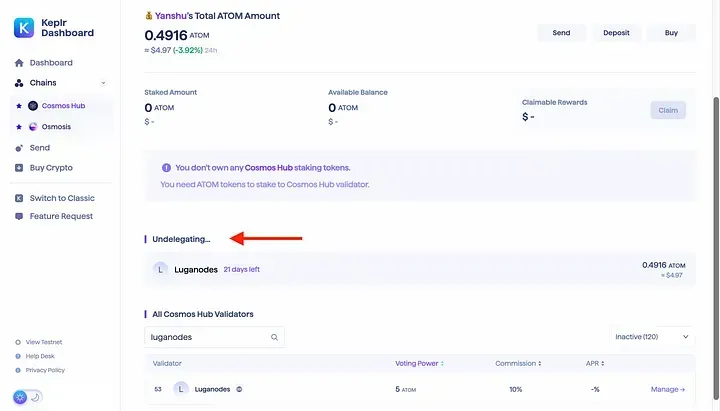Click the Claim rewards button
The width and height of the screenshot is (720, 411).
click(668, 110)
